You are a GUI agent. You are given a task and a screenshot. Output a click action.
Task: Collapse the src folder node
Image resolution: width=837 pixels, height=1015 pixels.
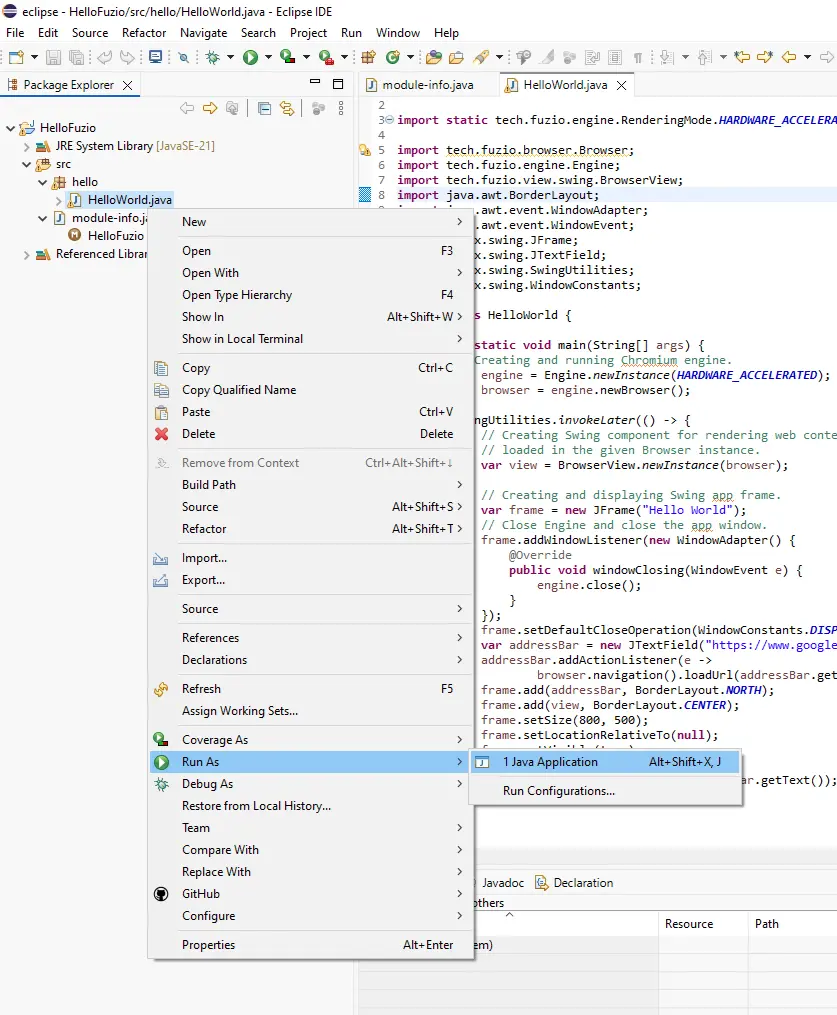[x=27, y=164]
